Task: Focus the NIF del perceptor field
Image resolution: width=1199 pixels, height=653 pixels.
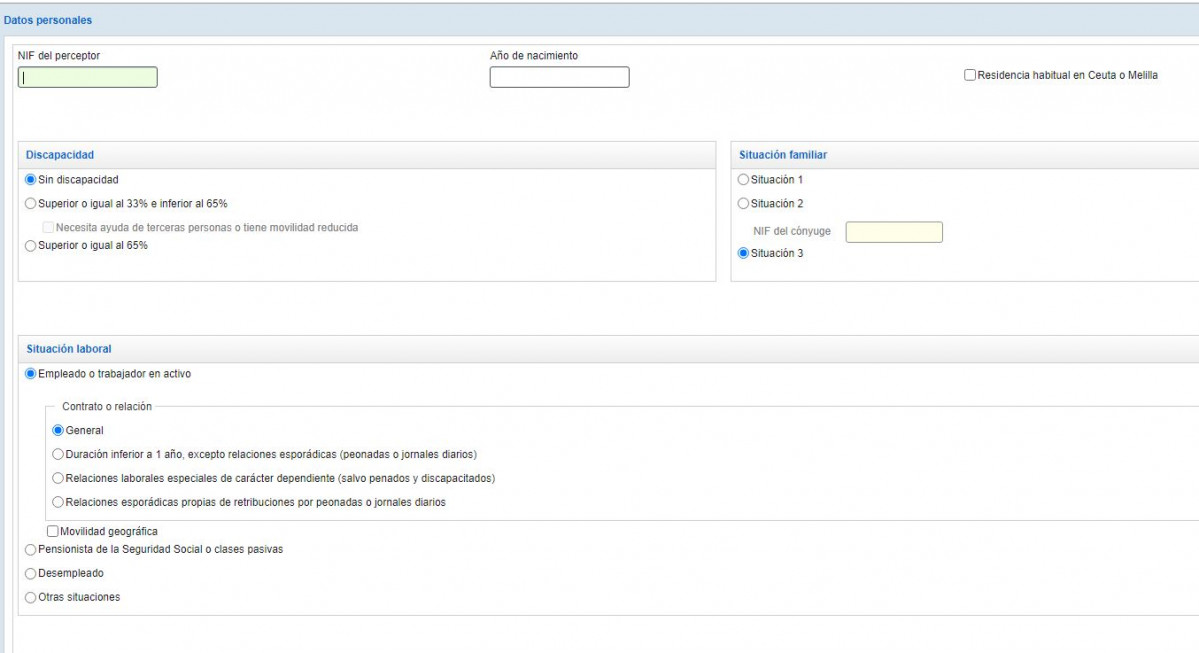Action: click(88, 77)
